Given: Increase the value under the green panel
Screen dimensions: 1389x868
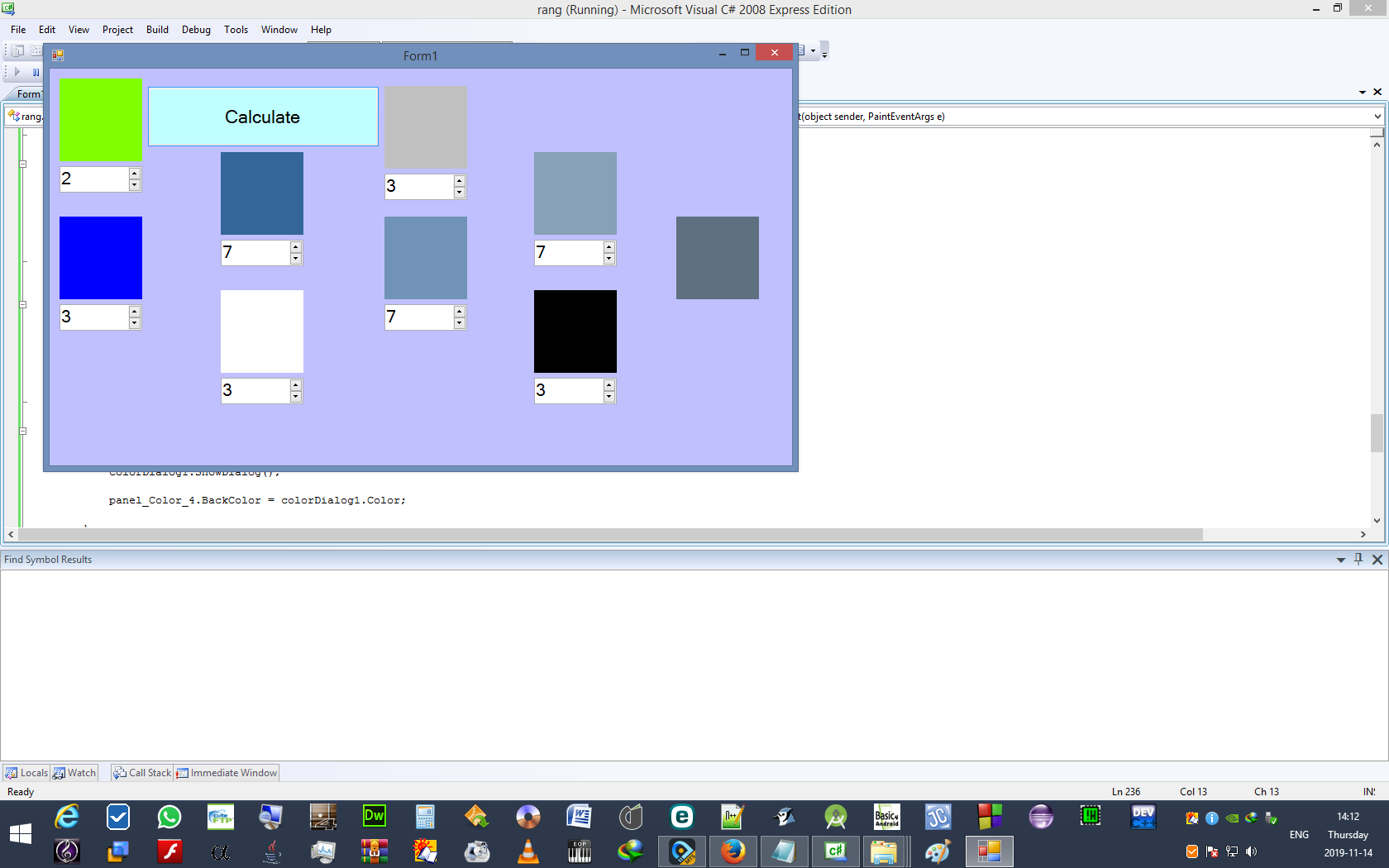Looking at the screenshot, I should (x=134, y=174).
